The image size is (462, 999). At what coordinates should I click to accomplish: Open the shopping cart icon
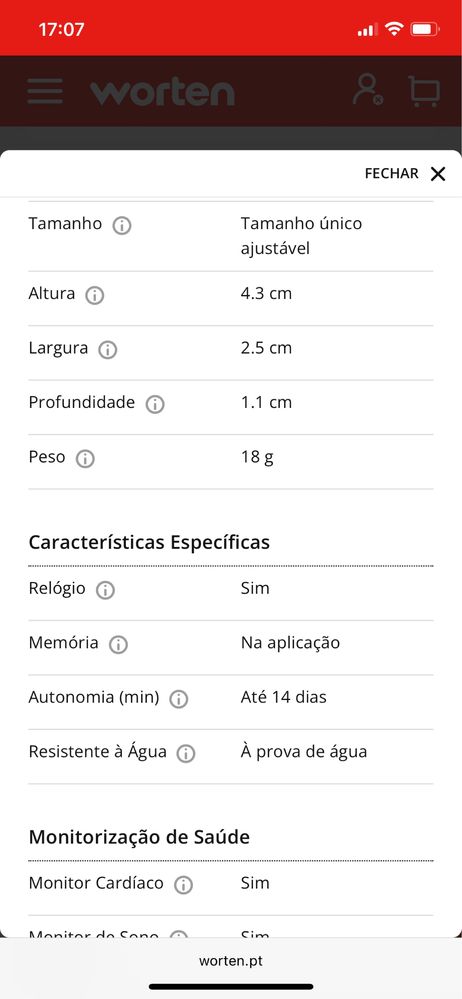[424, 91]
